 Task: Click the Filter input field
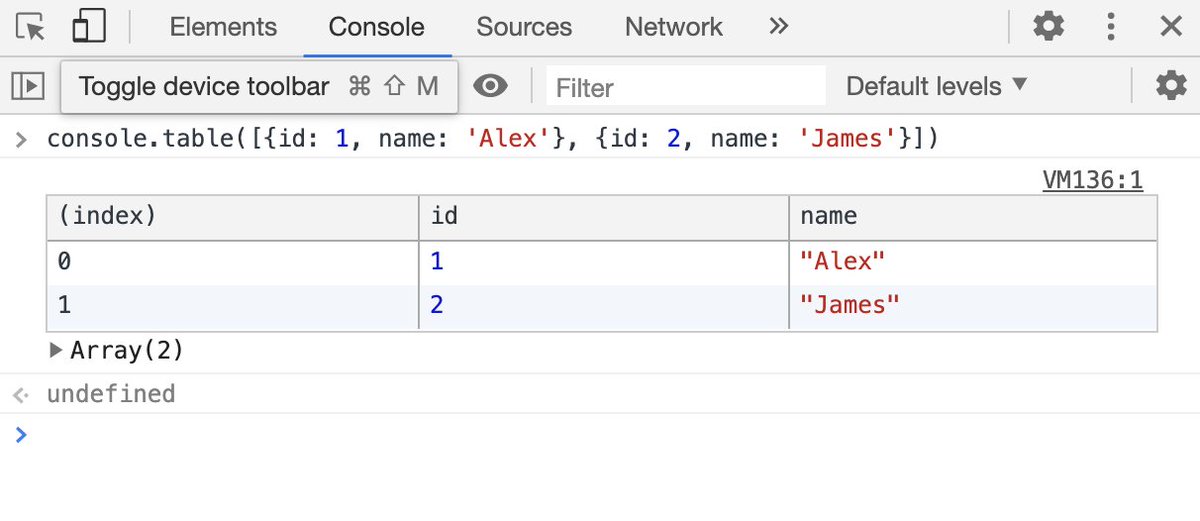pos(686,88)
